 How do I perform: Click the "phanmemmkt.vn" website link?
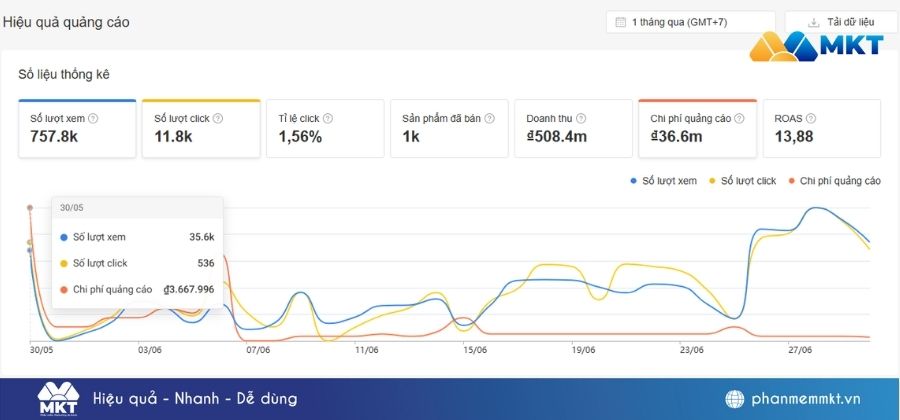[x=805, y=399]
